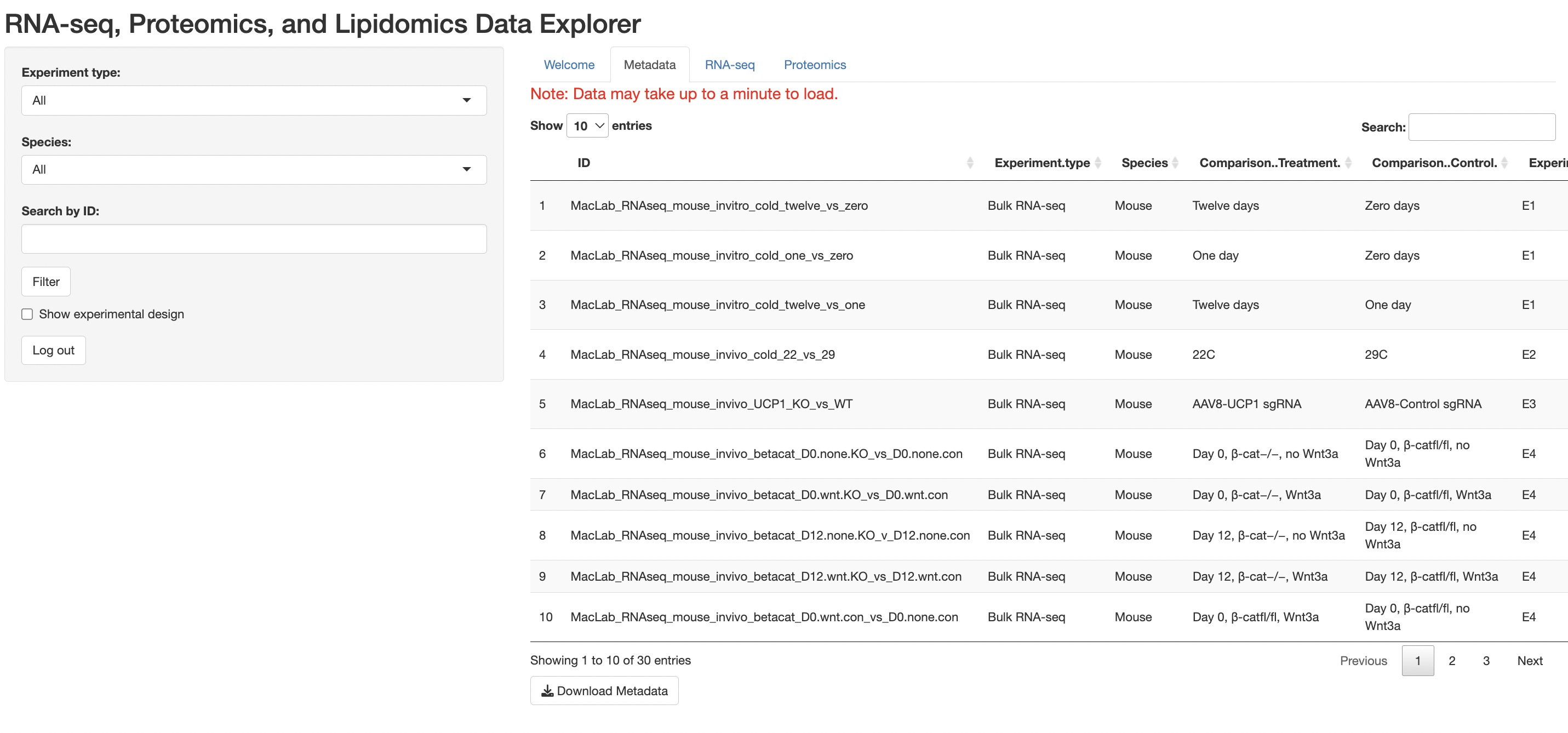Sort by Comparison..Control. column
Image resolution: width=1568 pixels, height=733 pixels.
click(x=1504, y=163)
